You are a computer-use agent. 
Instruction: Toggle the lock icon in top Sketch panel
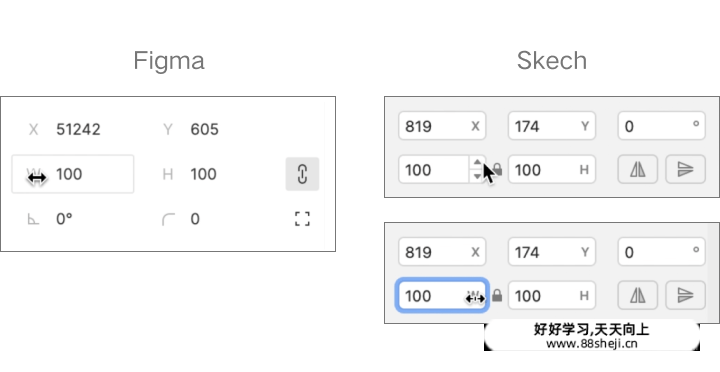click(x=498, y=170)
